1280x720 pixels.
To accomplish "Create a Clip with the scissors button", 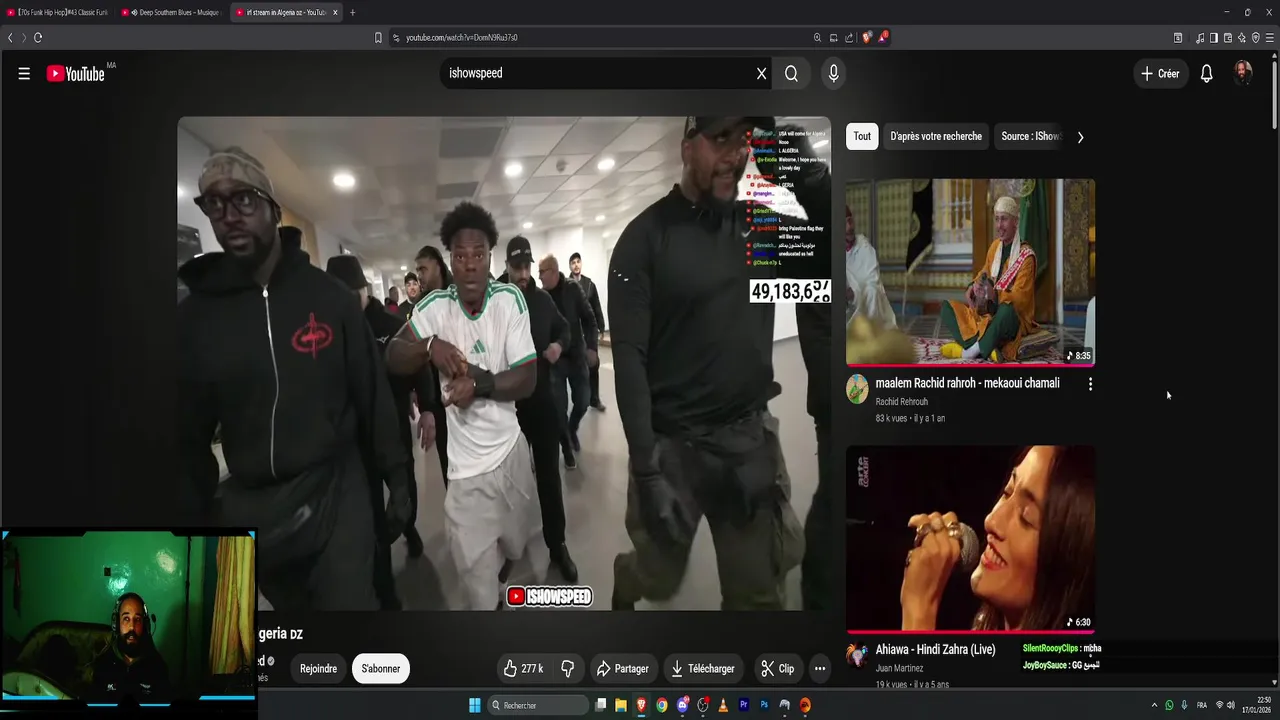I will click(x=777, y=668).
